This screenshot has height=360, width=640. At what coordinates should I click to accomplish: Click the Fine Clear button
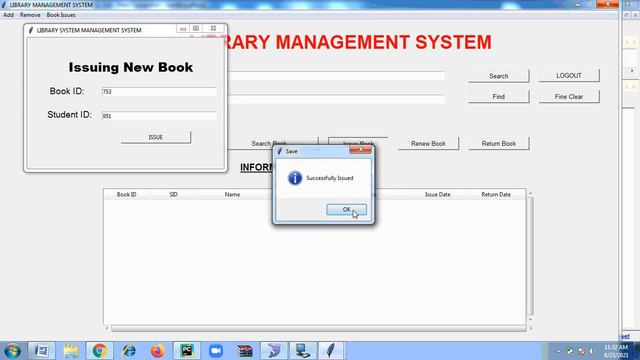pyautogui.click(x=569, y=97)
